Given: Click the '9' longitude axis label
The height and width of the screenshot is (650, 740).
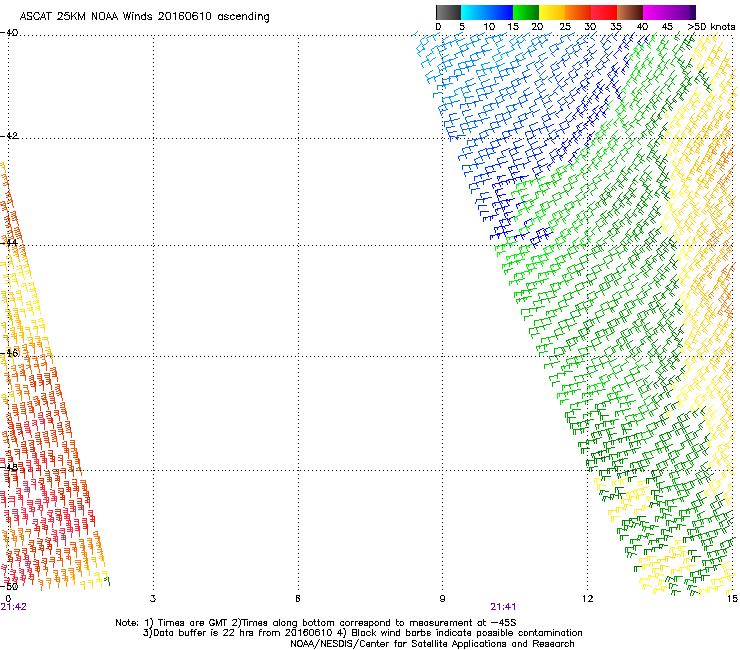Looking at the screenshot, I should 442,599.
